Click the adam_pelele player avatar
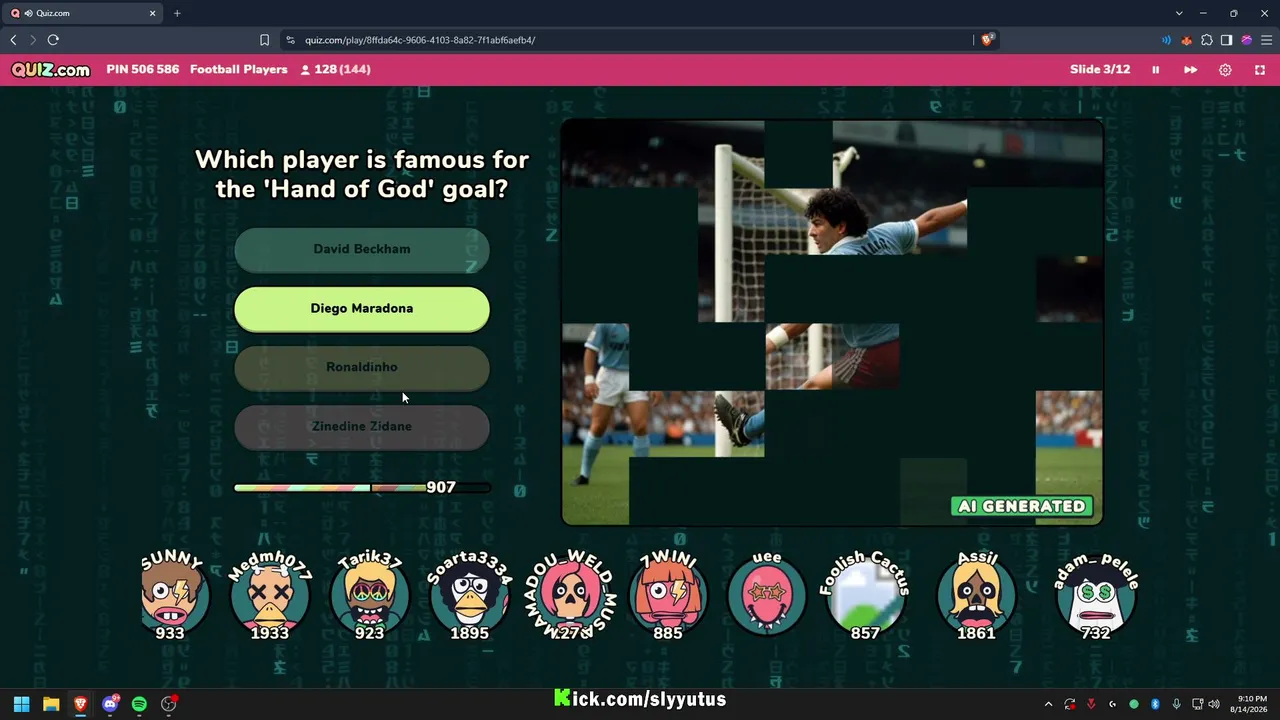This screenshot has width=1280, height=720. coord(1096,595)
